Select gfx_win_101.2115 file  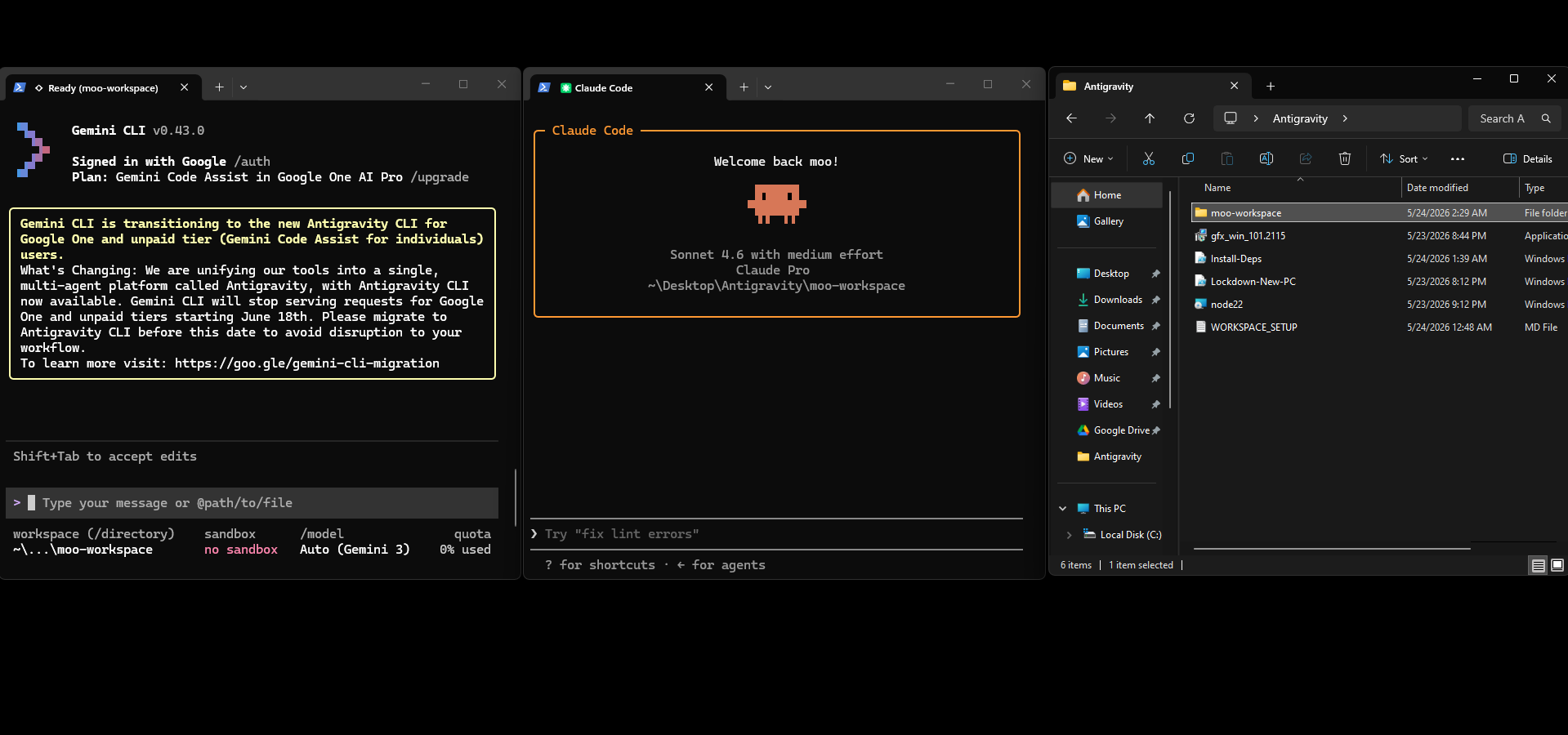coord(1379,236)
